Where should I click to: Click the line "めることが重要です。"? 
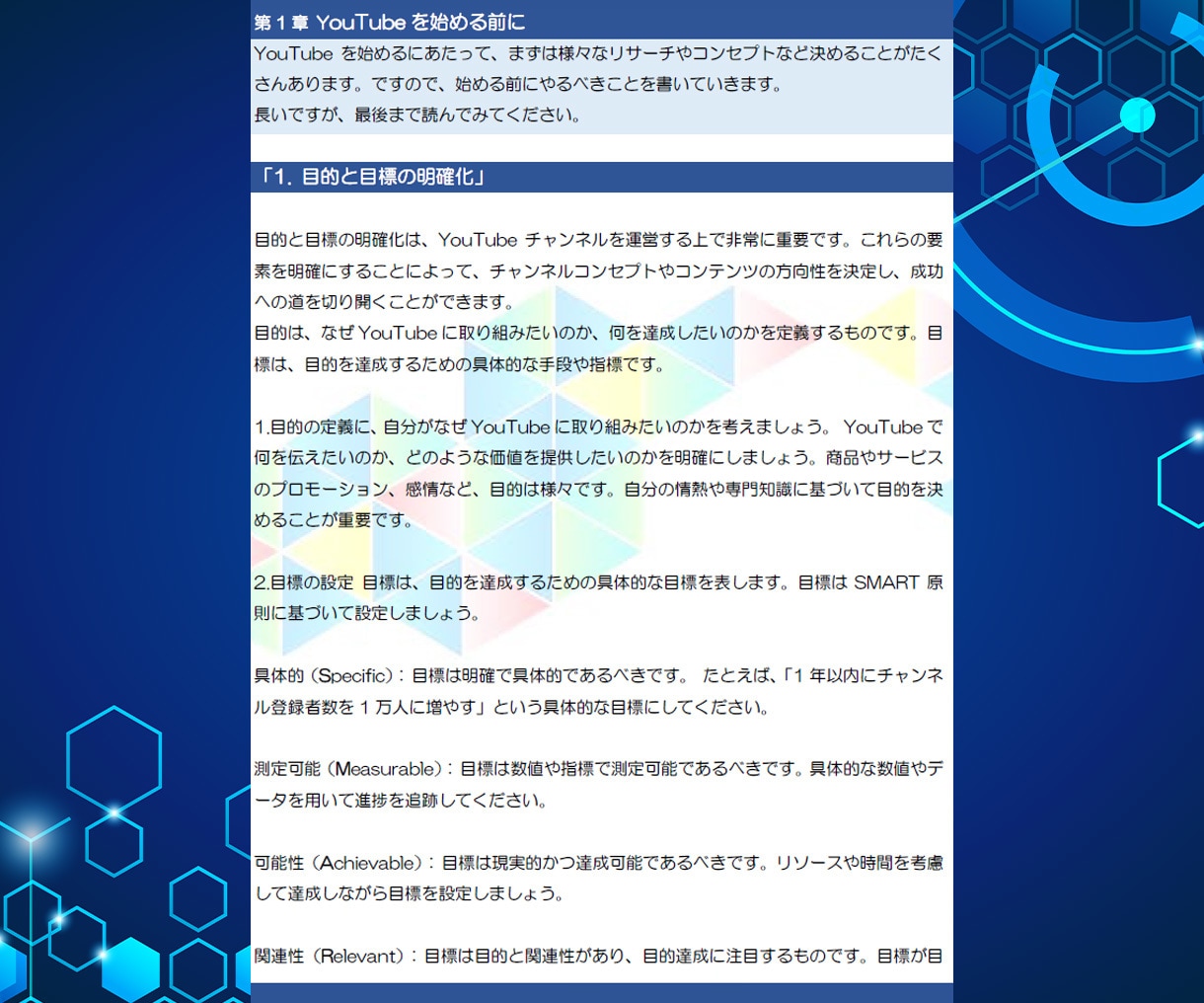click(334, 520)
